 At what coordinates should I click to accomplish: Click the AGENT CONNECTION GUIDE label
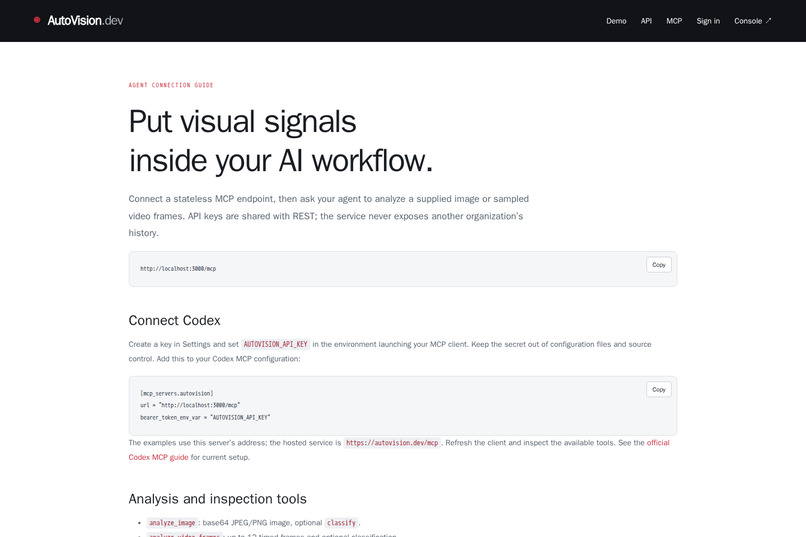coord(171,85)
